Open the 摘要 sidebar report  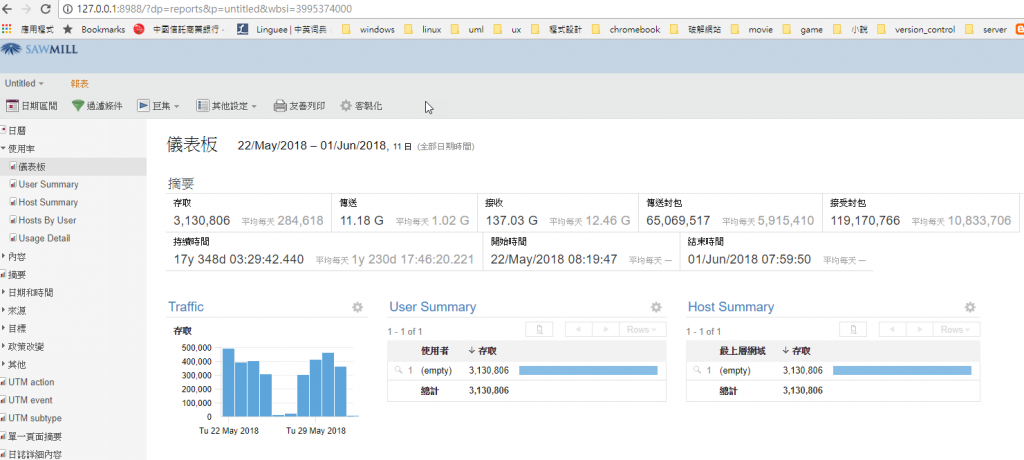tap(17, 275)
